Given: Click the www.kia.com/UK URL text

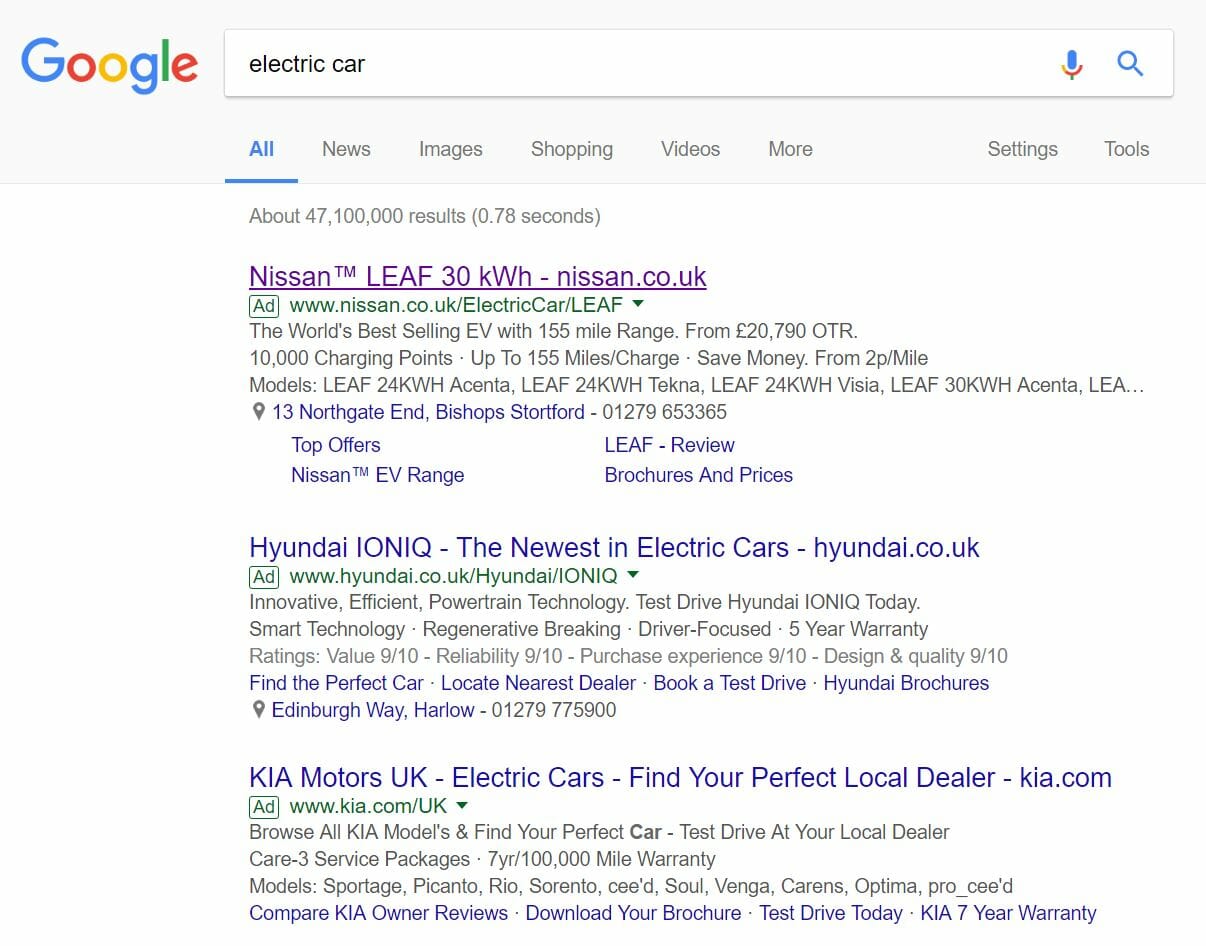Looking at the screenshot, I should coord(368,806).
